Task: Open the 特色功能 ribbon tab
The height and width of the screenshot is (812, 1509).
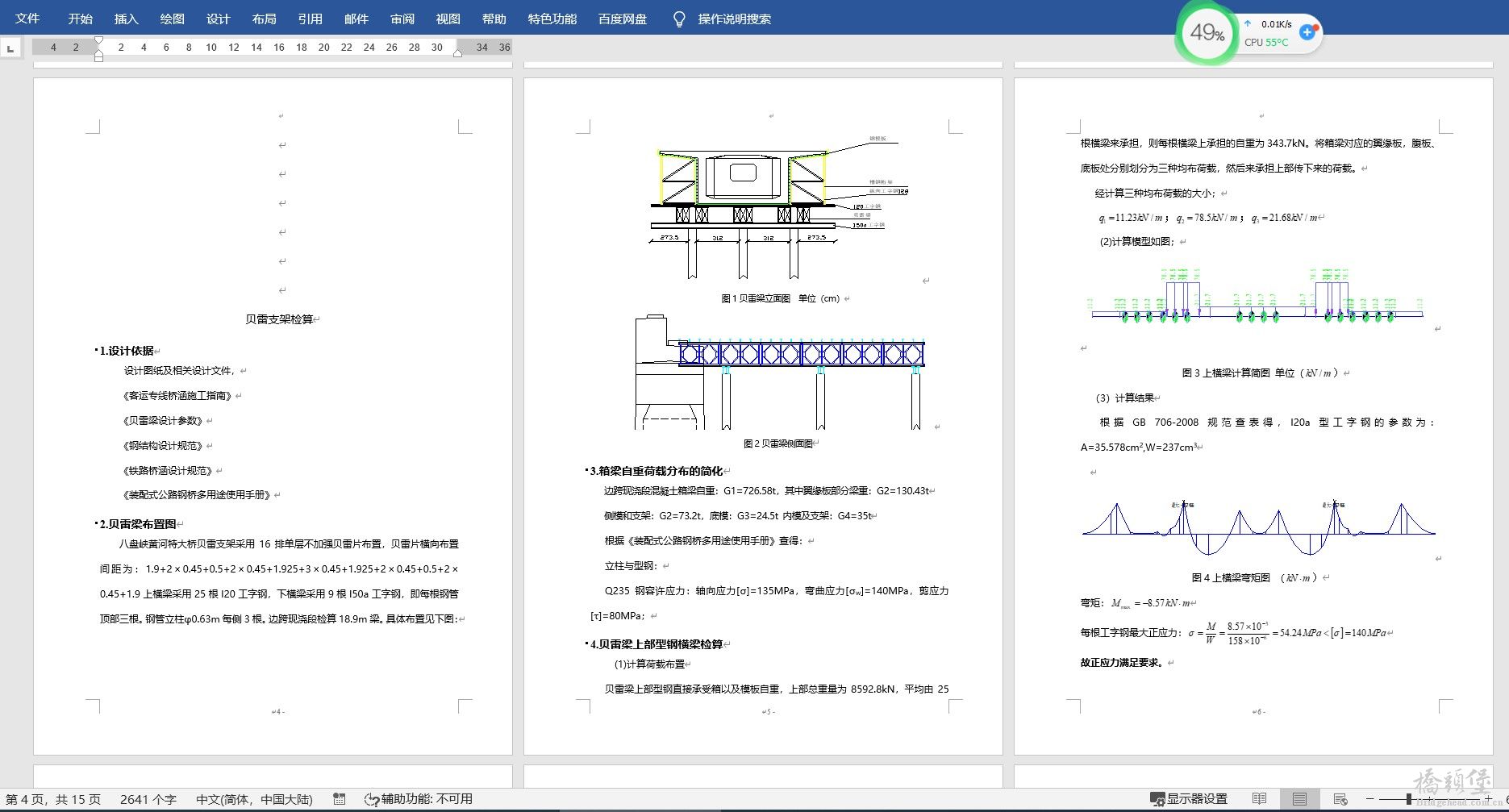Action: [x=552, y=19]
